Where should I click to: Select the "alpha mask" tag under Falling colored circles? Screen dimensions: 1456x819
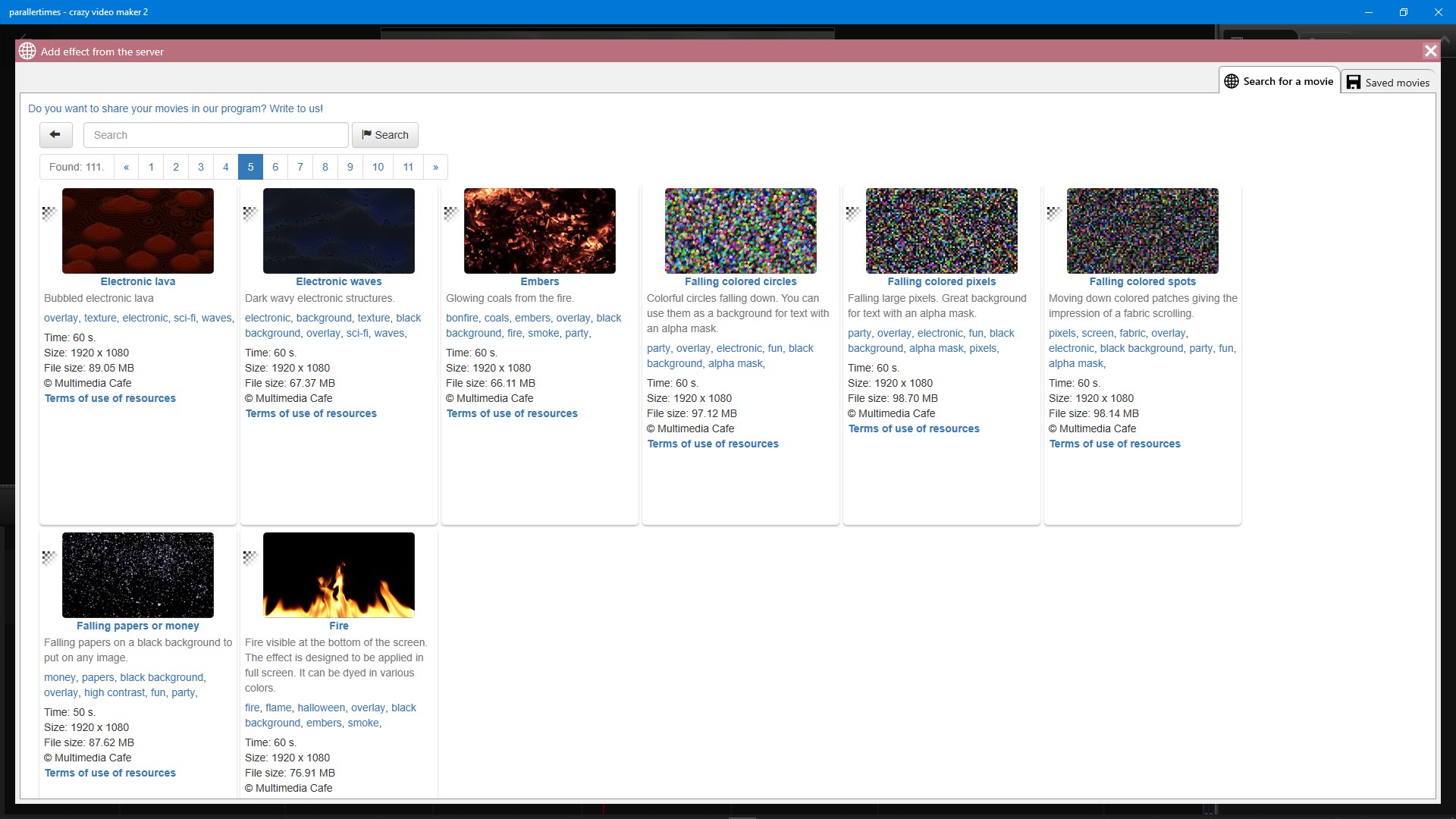pos(735,363)
